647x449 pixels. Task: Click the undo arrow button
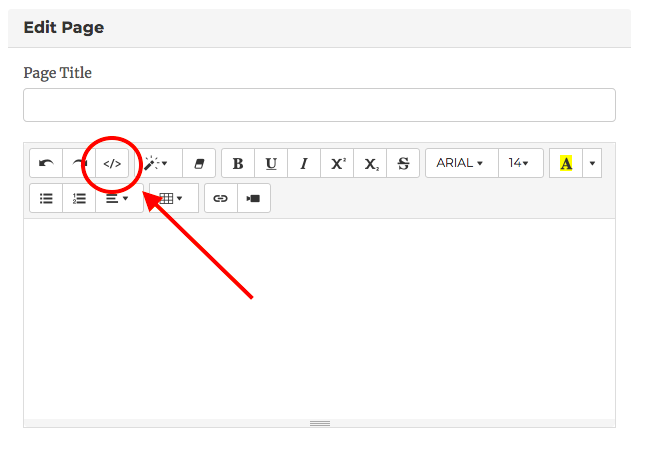point(46,163)
